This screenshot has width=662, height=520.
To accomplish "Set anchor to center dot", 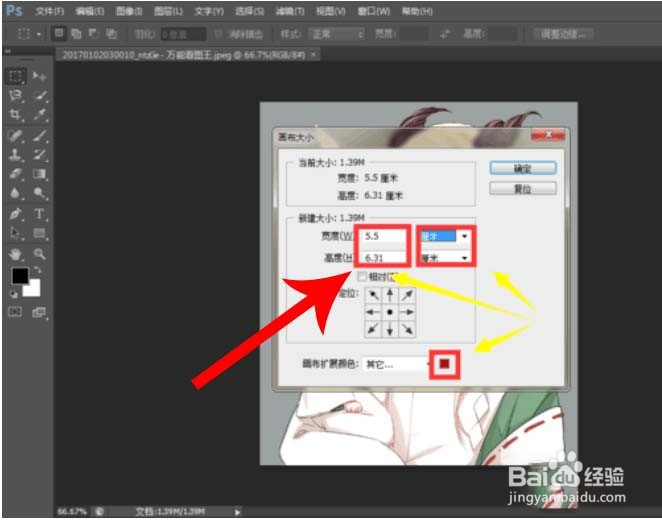I will pyautogui.click(x=390, y=312).
